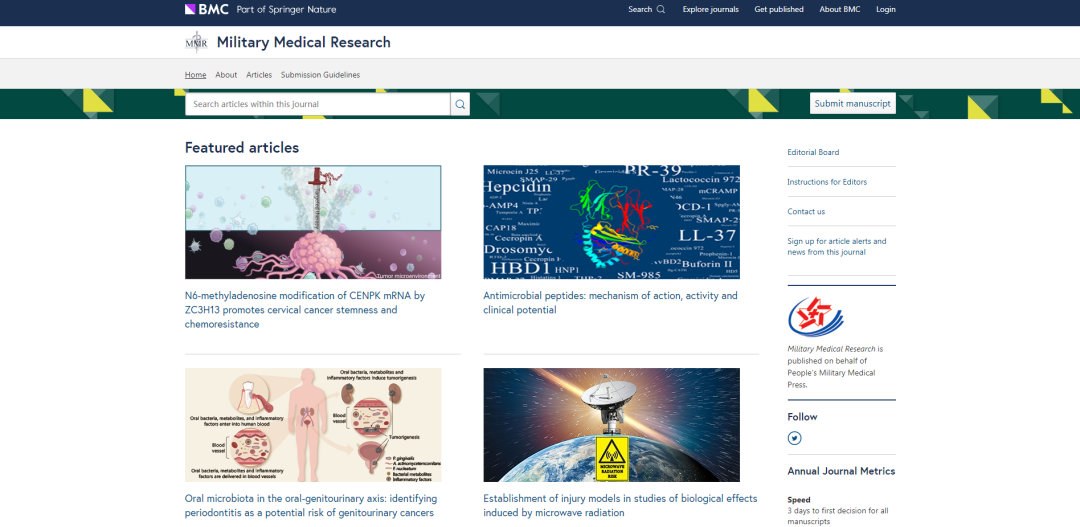Image resolution: width=1080 pixels, height=527 pixels.
Task: Open the Antimicrobial peptides article image
Action: [x=611, y=222]
